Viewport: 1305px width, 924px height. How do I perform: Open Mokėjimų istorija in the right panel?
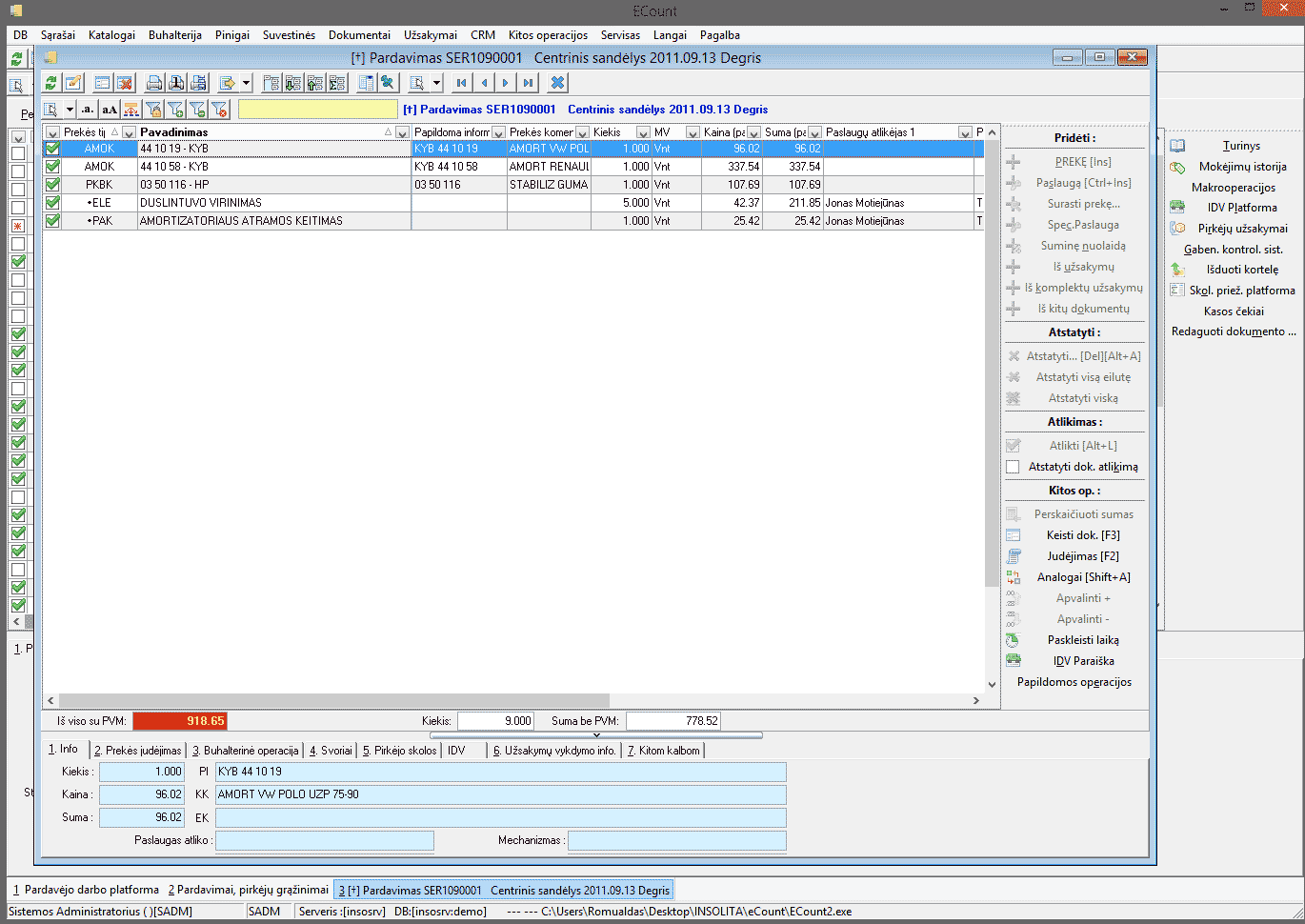[x=1242, y=167]
